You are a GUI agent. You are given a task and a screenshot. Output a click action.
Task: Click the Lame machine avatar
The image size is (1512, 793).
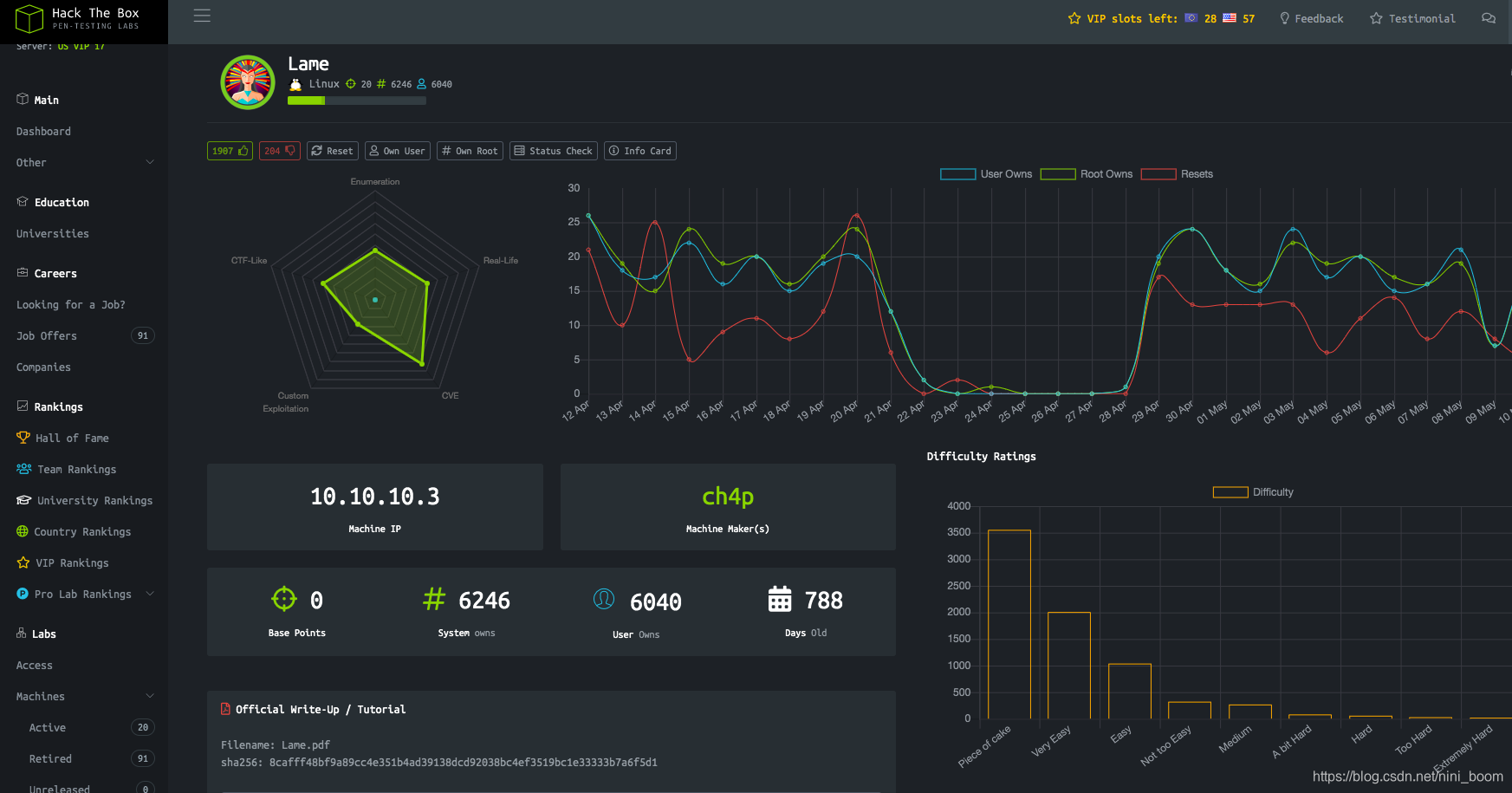(248, 82)
